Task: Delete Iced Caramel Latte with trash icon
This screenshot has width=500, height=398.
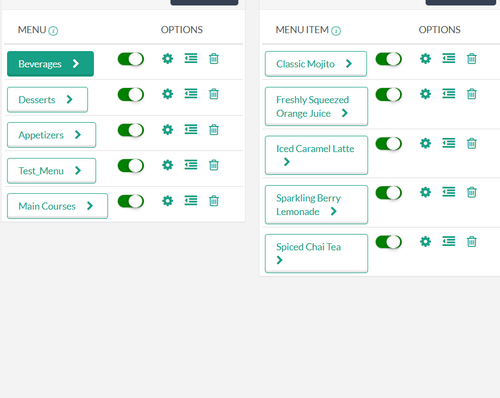Action: 472,144
